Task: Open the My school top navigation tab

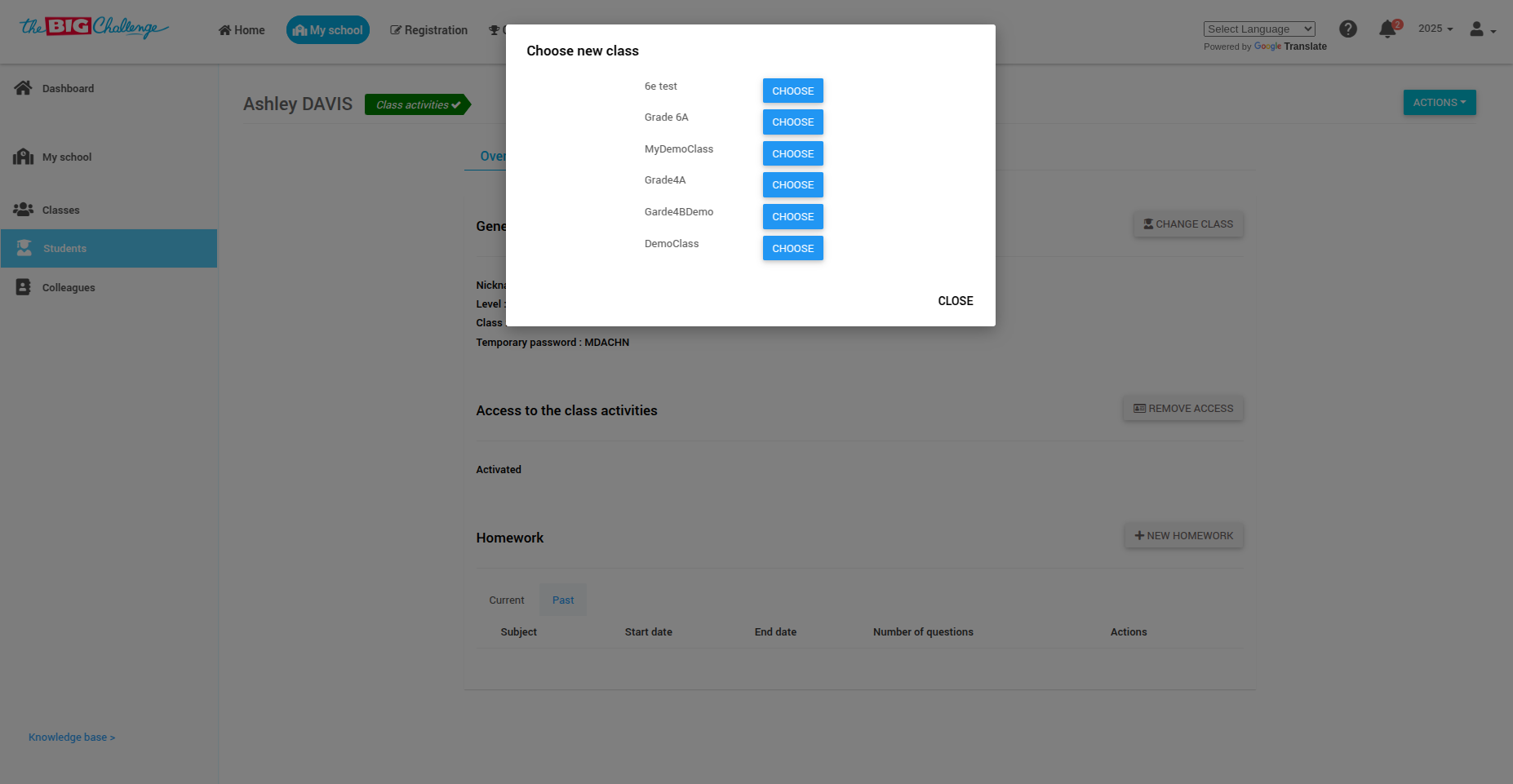Action: pos(327,30)
